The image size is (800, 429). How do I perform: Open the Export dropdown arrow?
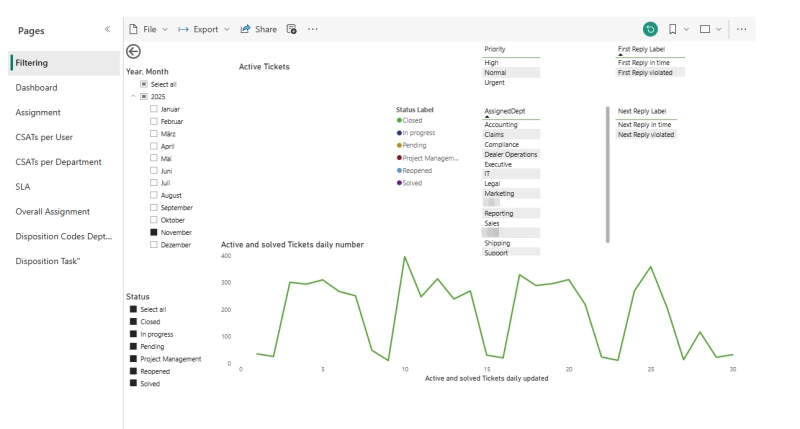point(227,30)
